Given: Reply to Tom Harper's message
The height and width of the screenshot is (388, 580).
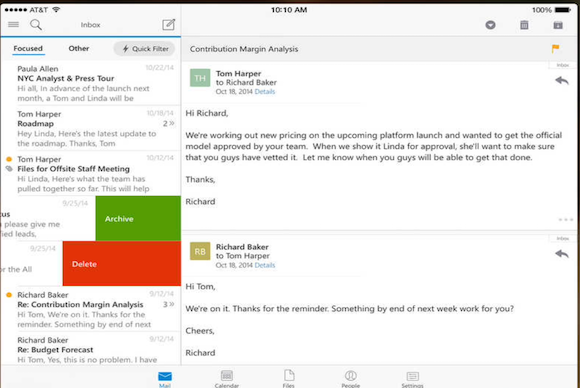Looking at the screenshot, I should (562, 80).
